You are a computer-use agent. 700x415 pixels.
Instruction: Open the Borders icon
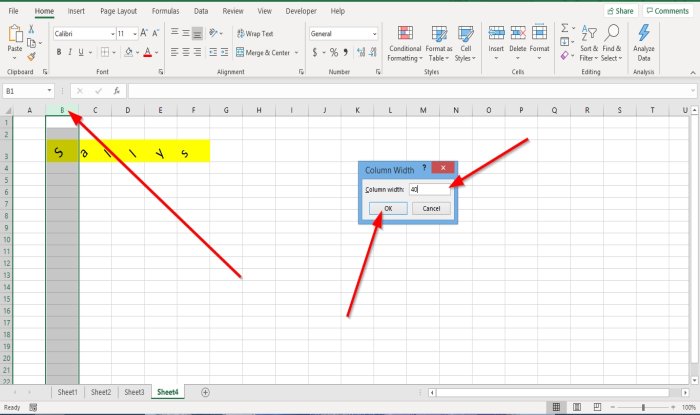point(105,52)
